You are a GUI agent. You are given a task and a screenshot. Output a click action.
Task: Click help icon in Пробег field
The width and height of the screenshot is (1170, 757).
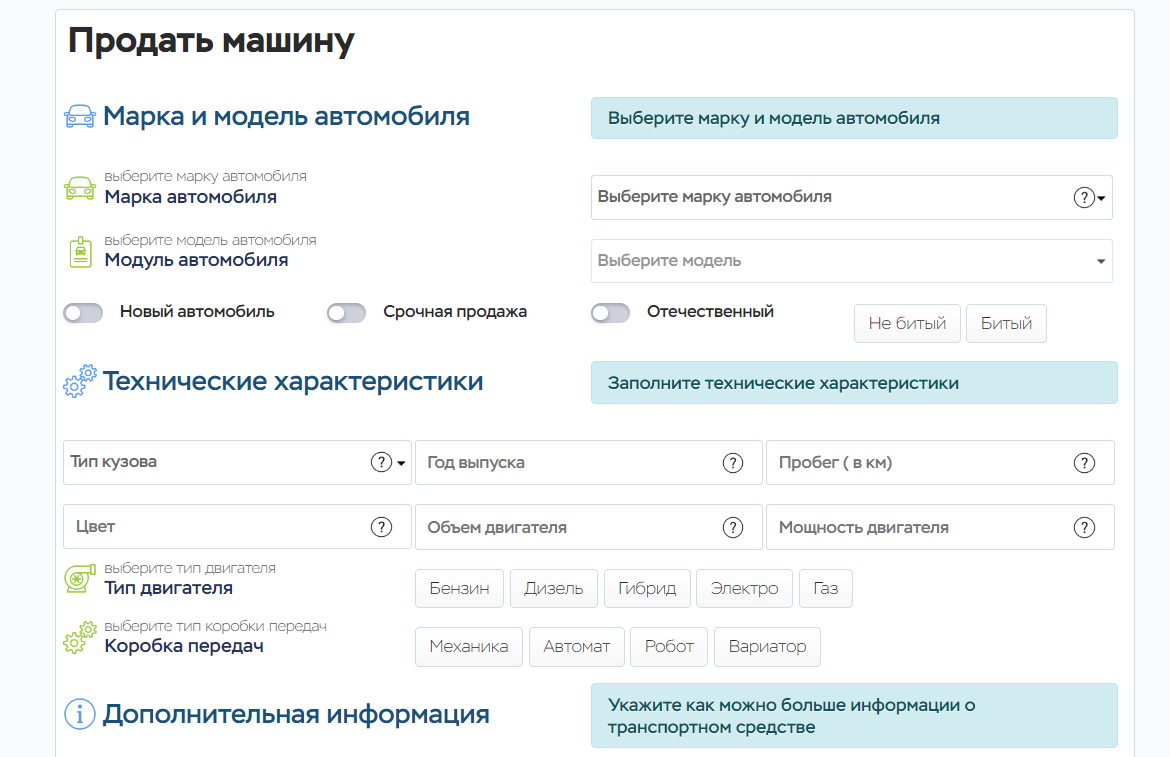1084,463
